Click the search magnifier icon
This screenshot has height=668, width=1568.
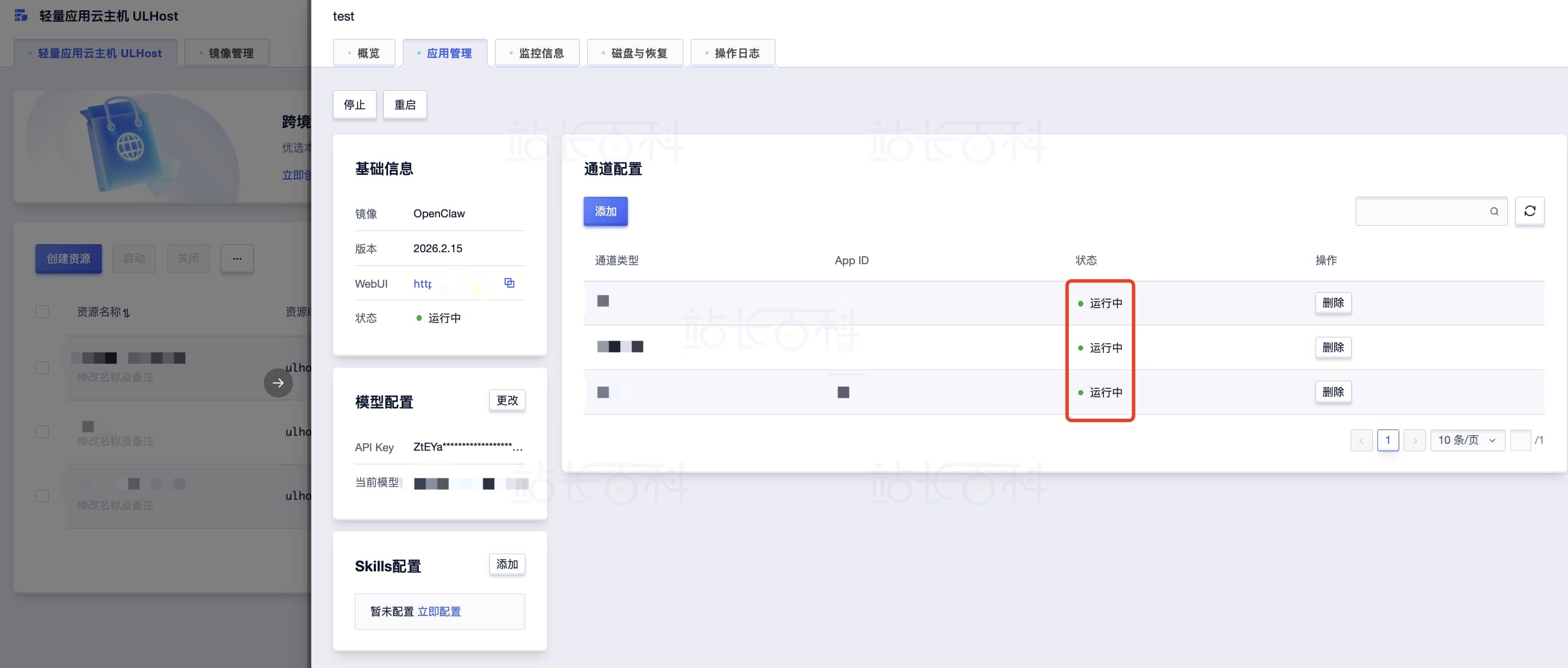pos(1494,211)
